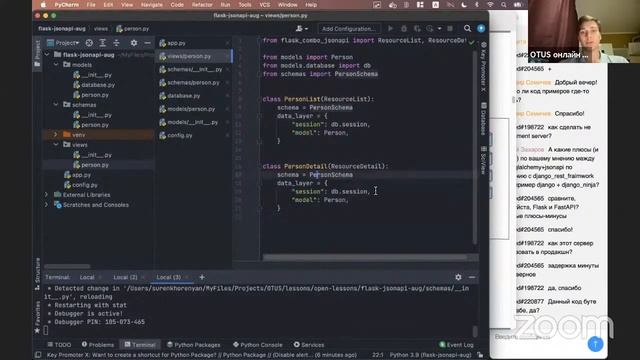Viewport: 640px width, 360px height.
Task: Select opened file locate icon in Project panel
Action: 89,43
